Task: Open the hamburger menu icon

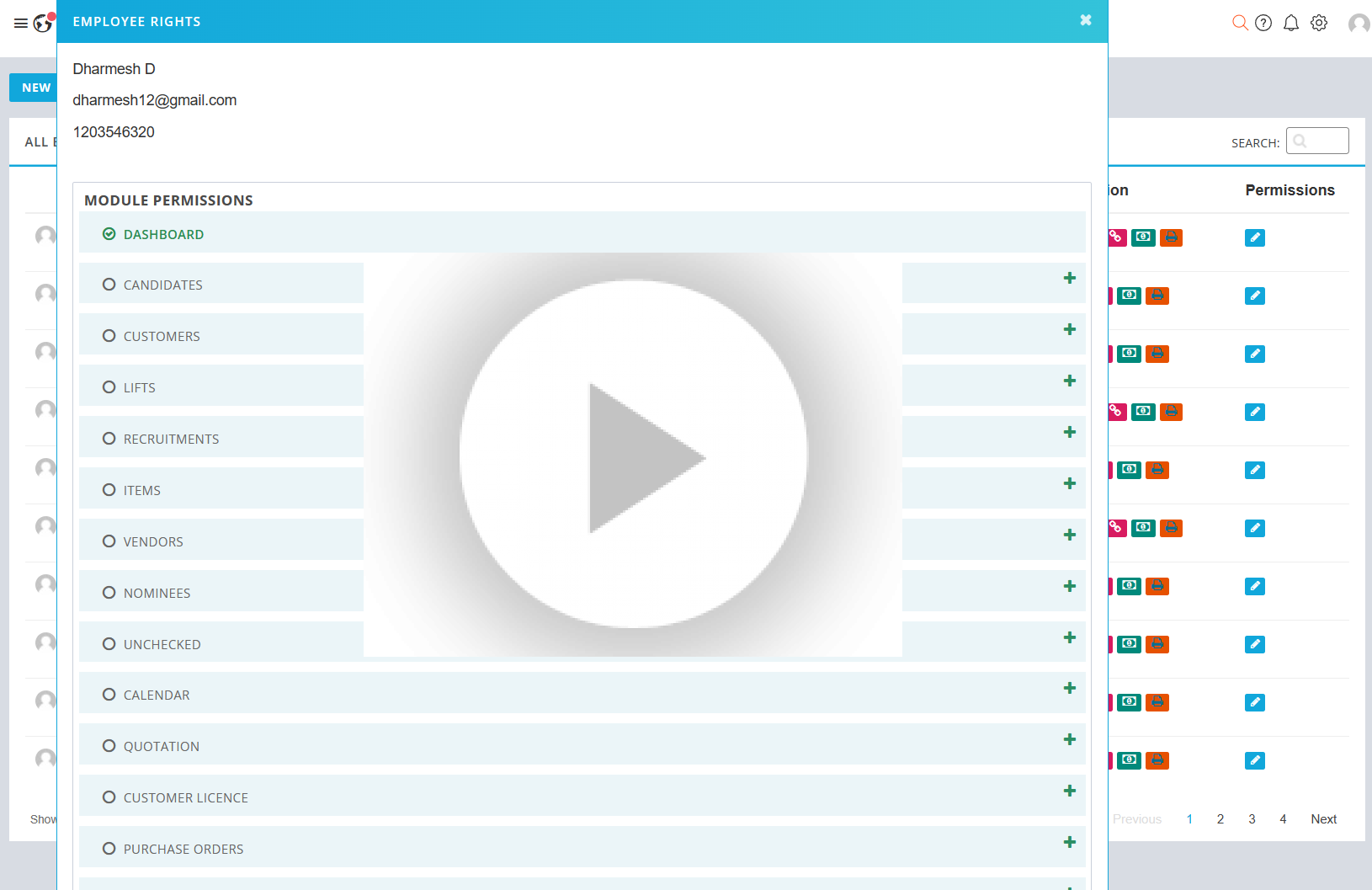Action: (x=21, y=24)
